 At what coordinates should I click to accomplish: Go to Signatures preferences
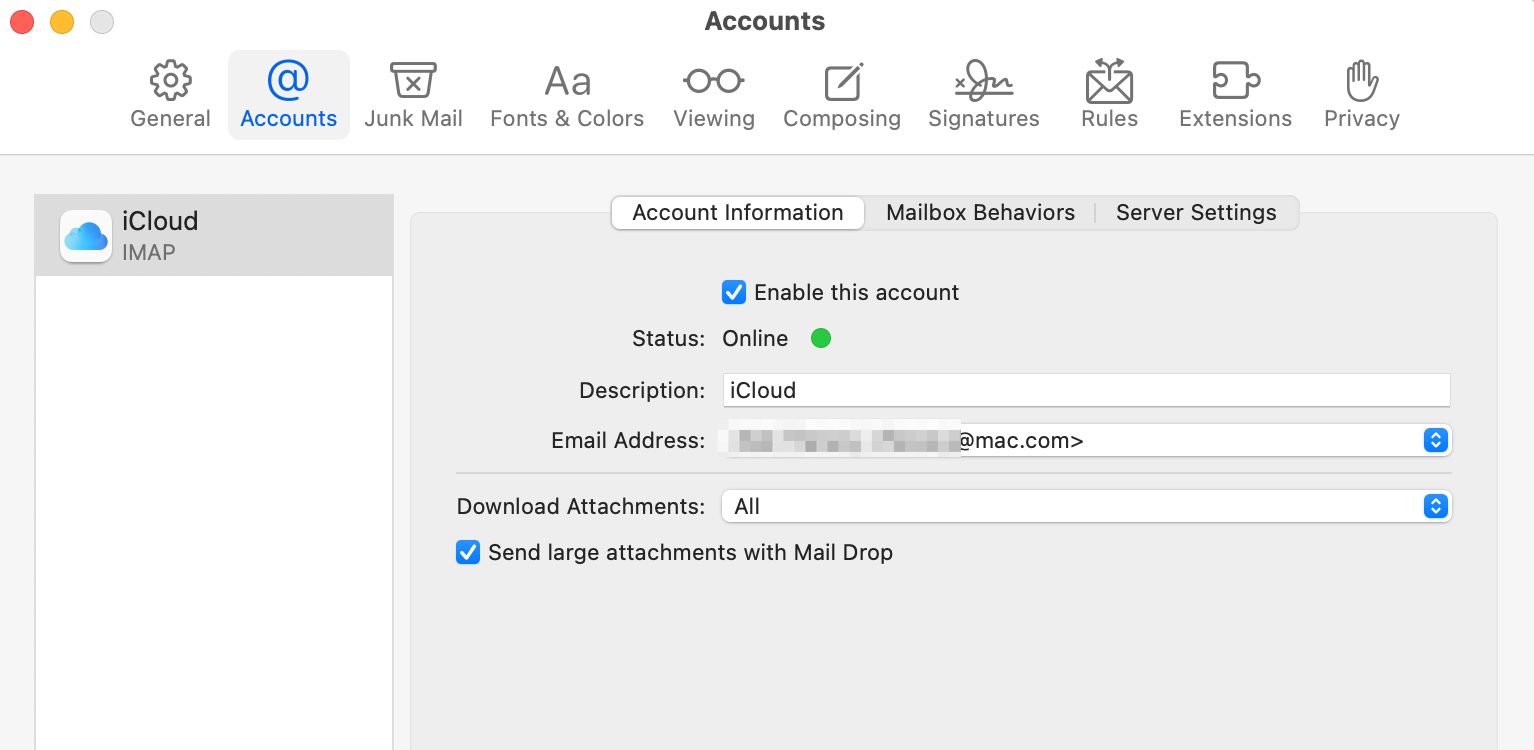coord(984,95)
